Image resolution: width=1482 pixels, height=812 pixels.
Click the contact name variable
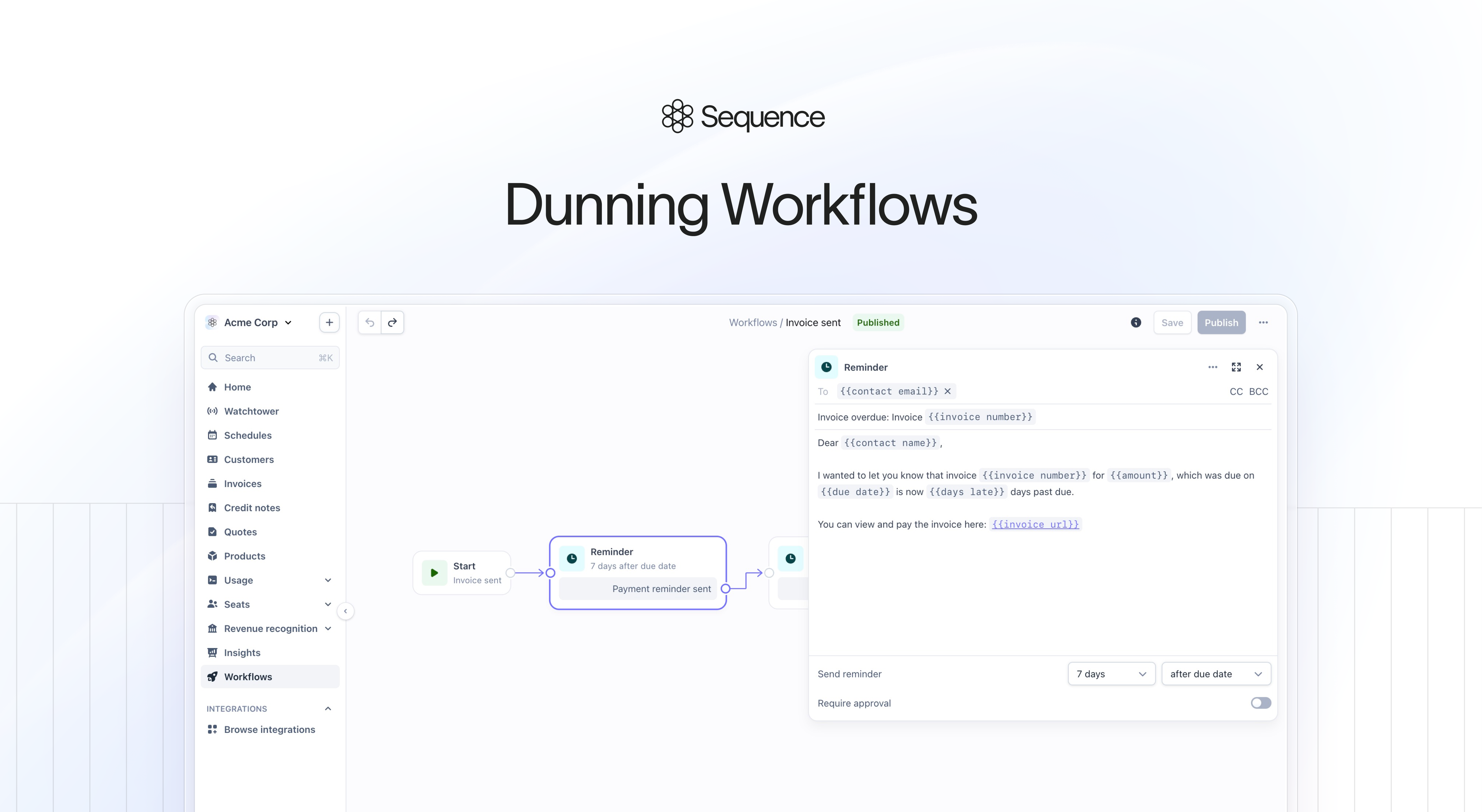(x=890, y=443)
